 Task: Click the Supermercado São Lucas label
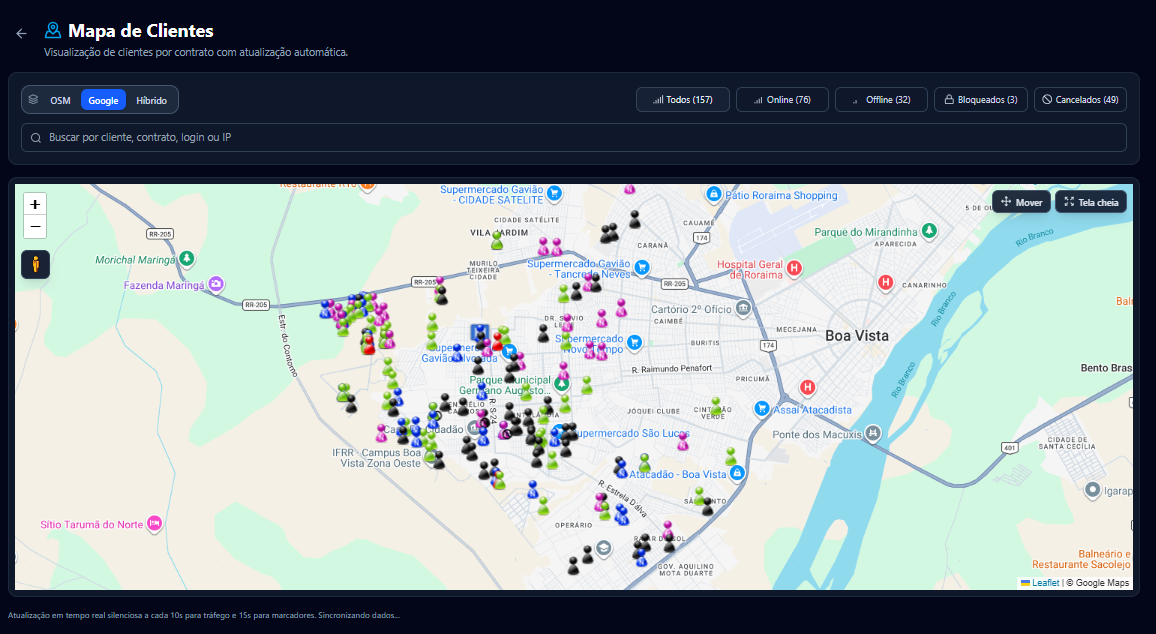633,433
